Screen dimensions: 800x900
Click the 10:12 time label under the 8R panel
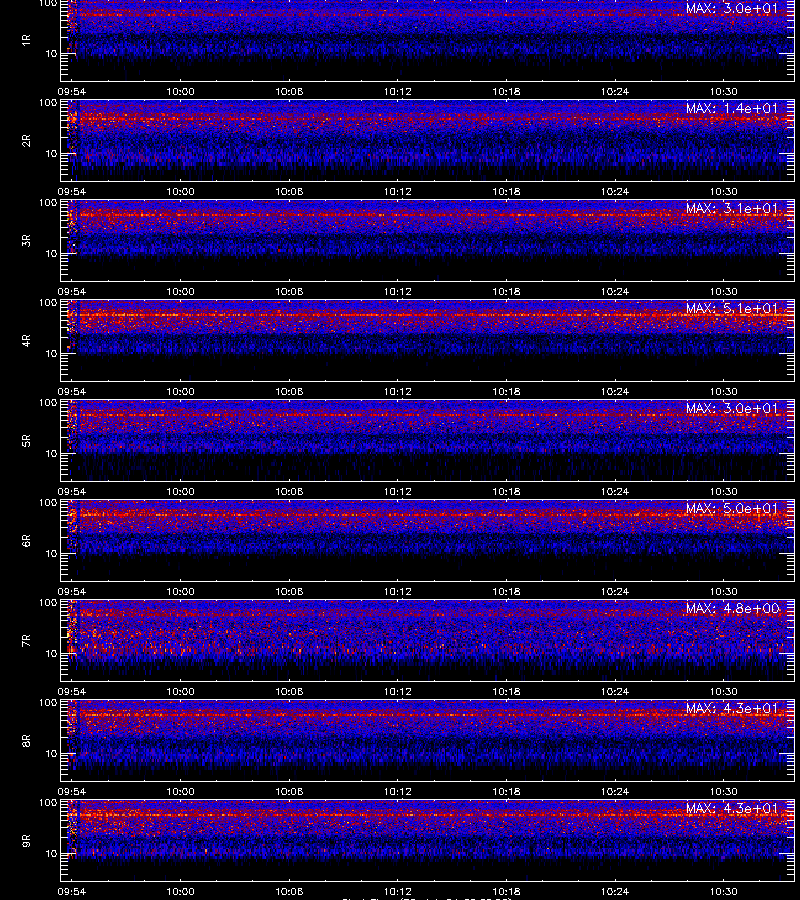pos(398,792)
